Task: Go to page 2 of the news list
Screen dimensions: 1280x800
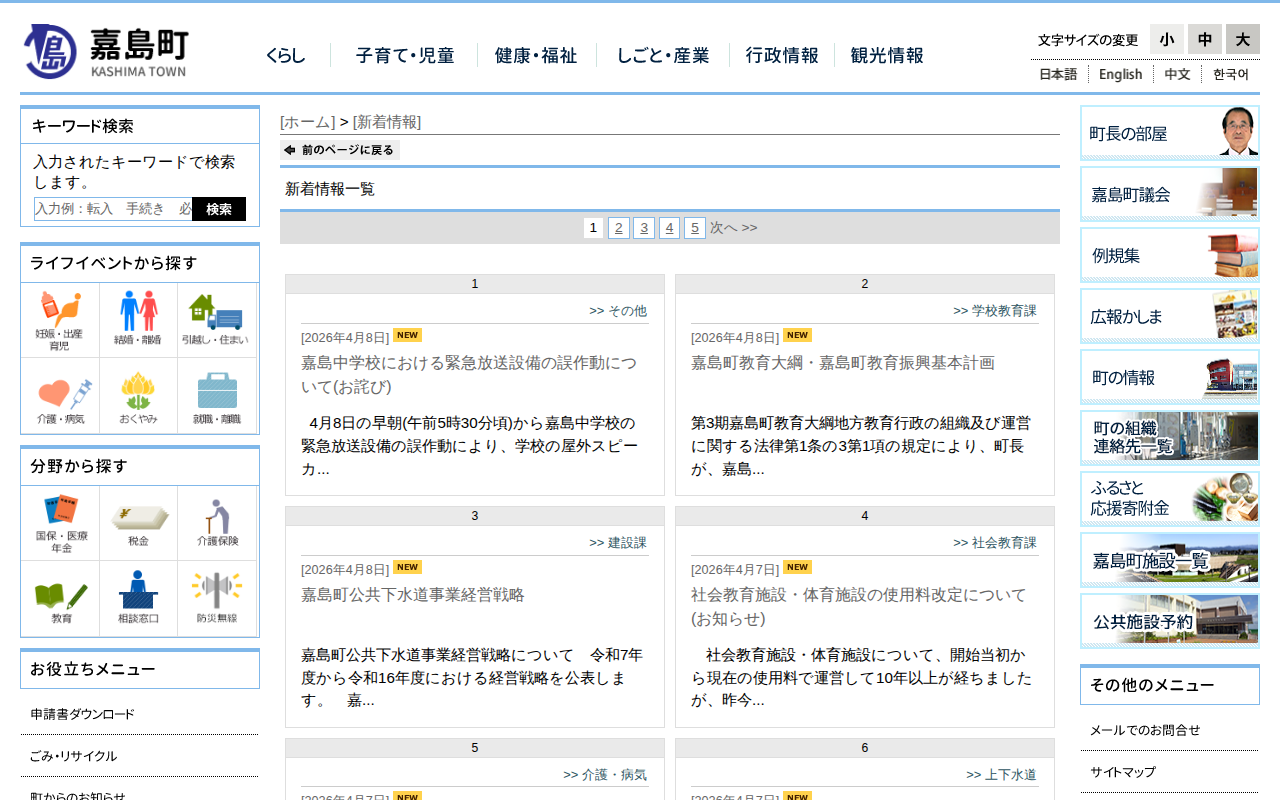Action: tap(619, 228)
